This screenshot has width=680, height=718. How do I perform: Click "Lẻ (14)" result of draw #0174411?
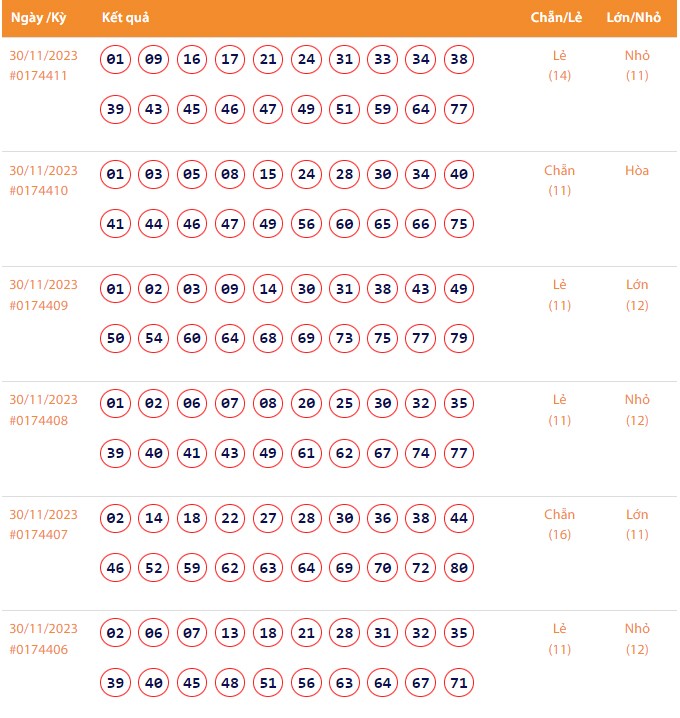pyautogui.click(x=560, y=65)
